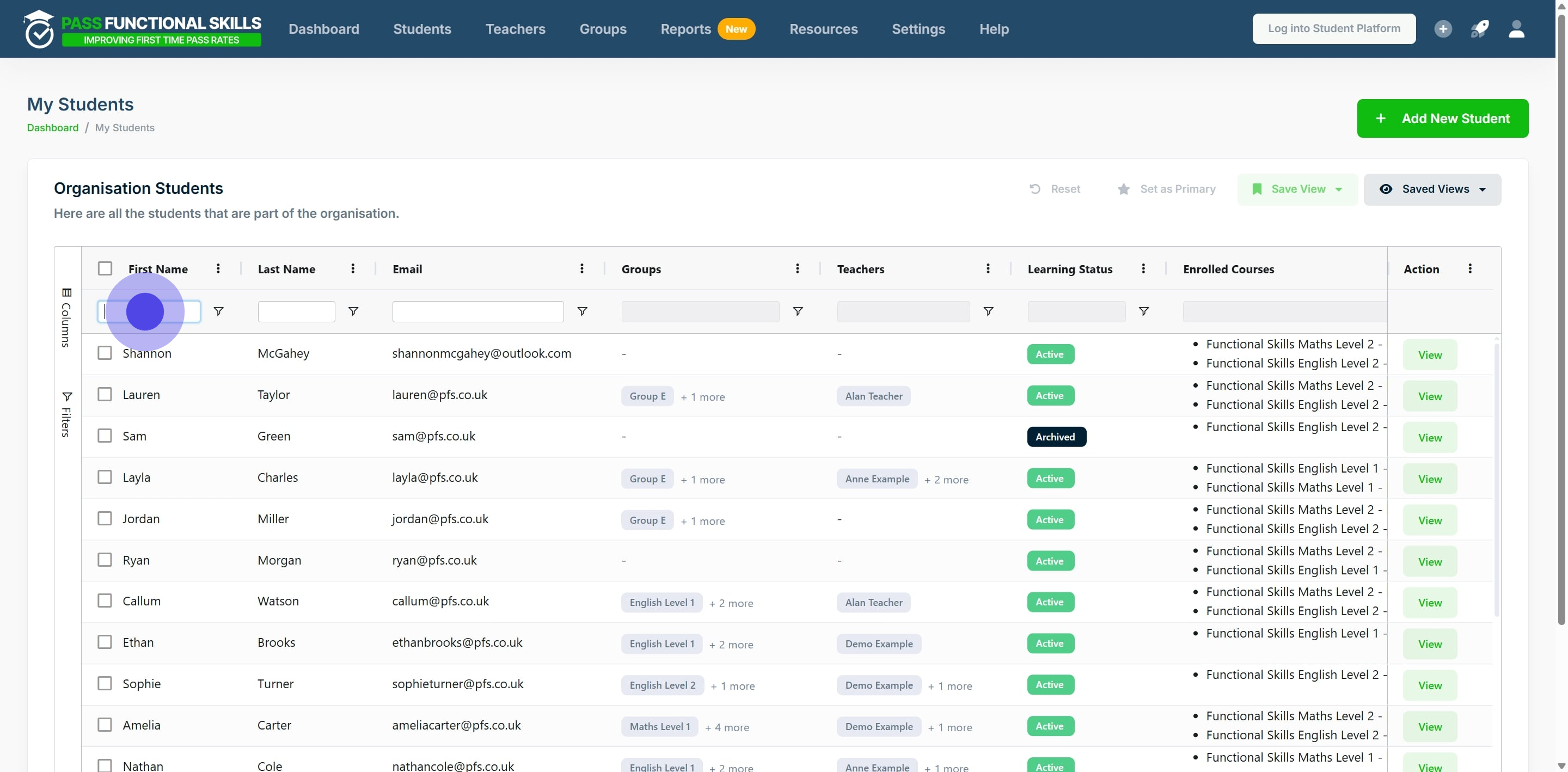Open the Reports menu item

[685, 29]
